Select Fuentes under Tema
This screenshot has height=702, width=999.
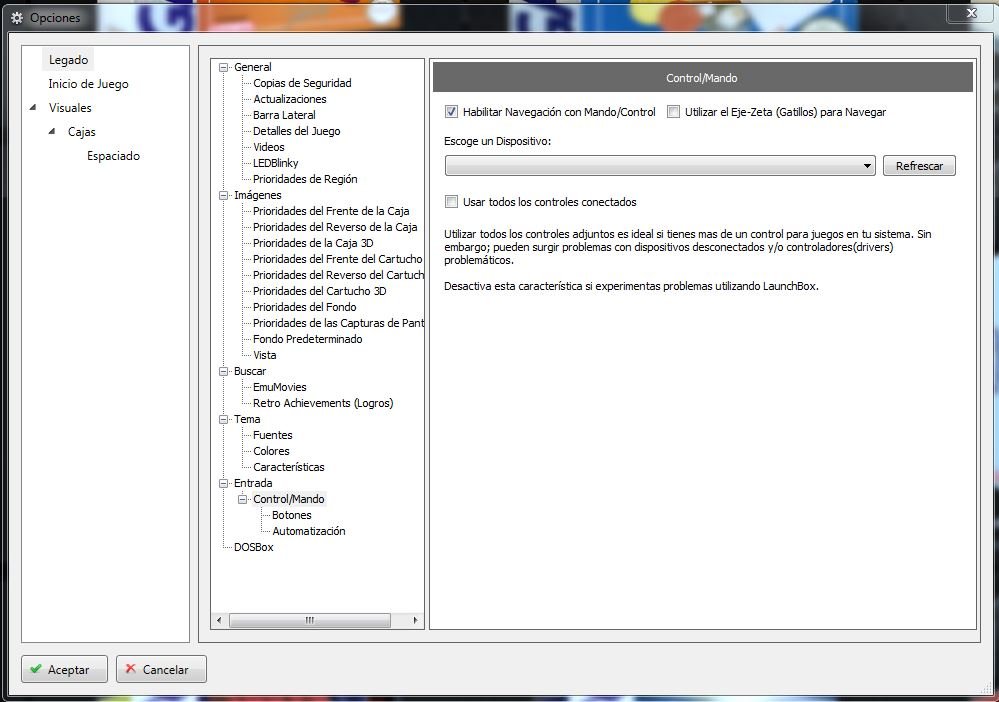[273, 435]
